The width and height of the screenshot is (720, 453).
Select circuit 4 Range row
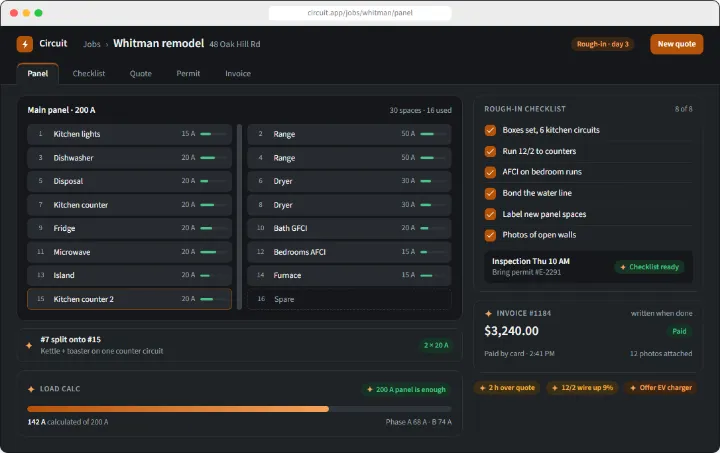pos(349,158)
